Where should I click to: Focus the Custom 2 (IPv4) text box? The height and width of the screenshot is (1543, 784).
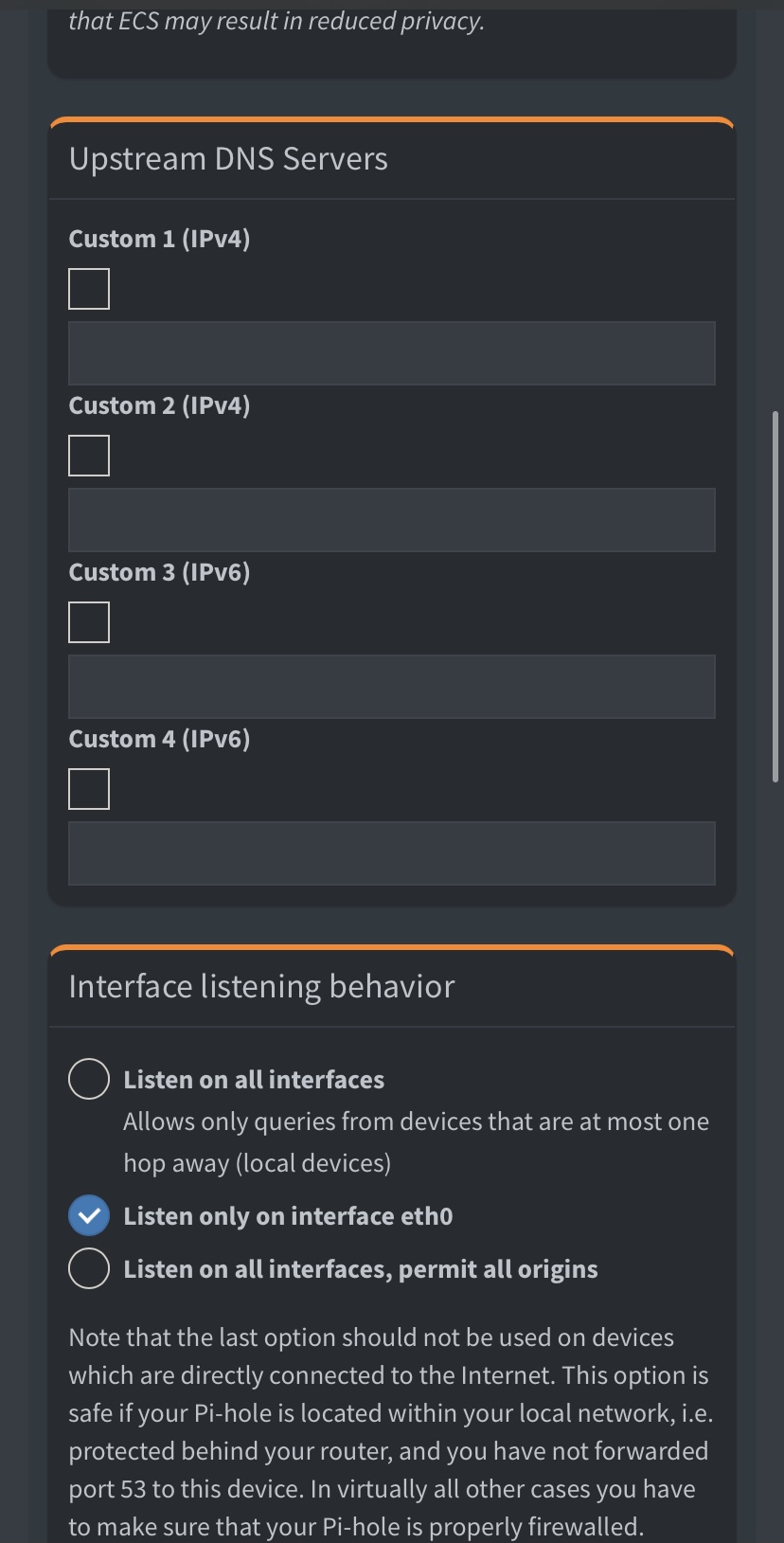392,520
